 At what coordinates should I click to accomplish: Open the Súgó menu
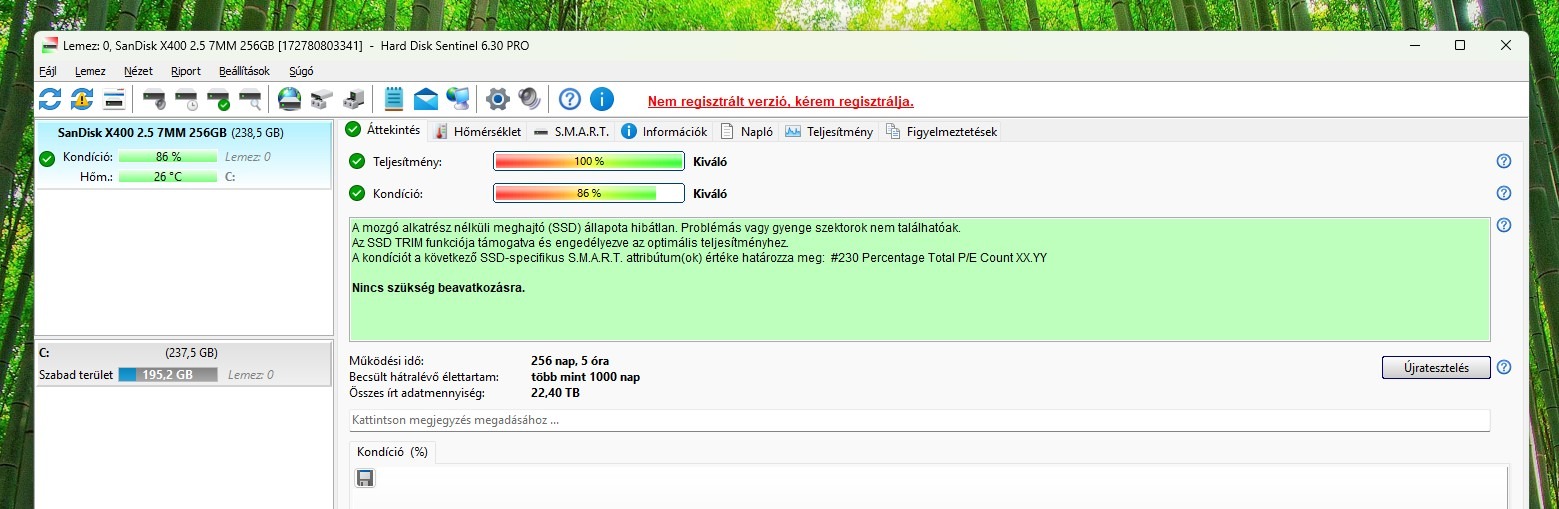pos(301,71)
